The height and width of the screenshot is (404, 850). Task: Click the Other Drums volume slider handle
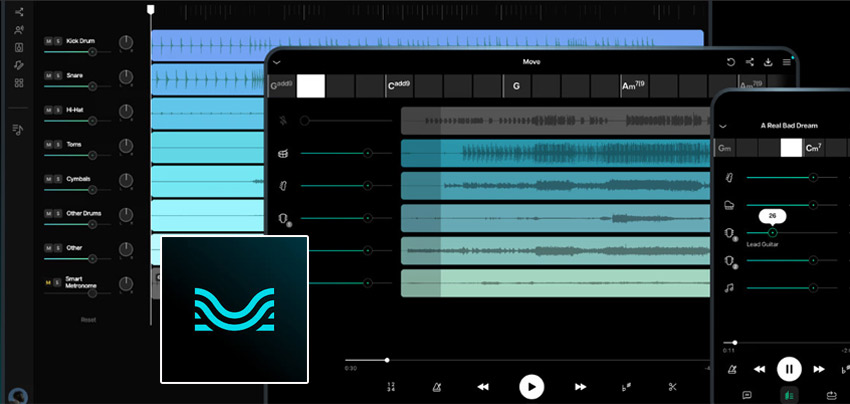click(92, 225)
